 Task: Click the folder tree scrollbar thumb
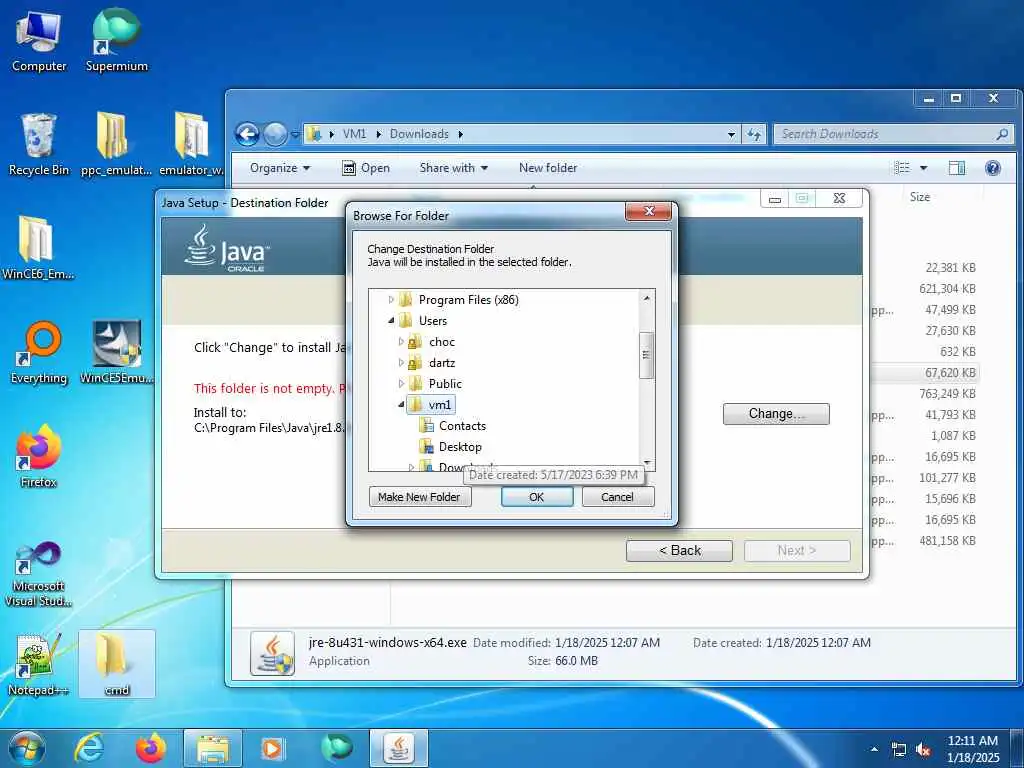[x=647, y=355]
